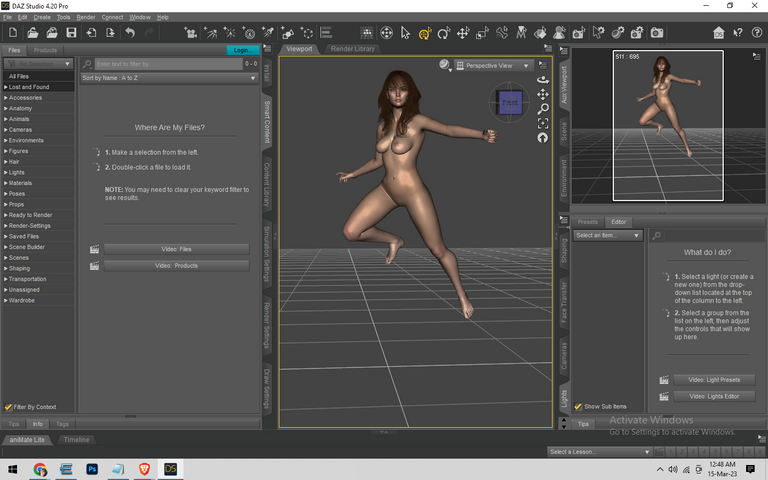Open the Select a Lesson dropdown
768x480 pixels.
(x=599, y=452)
